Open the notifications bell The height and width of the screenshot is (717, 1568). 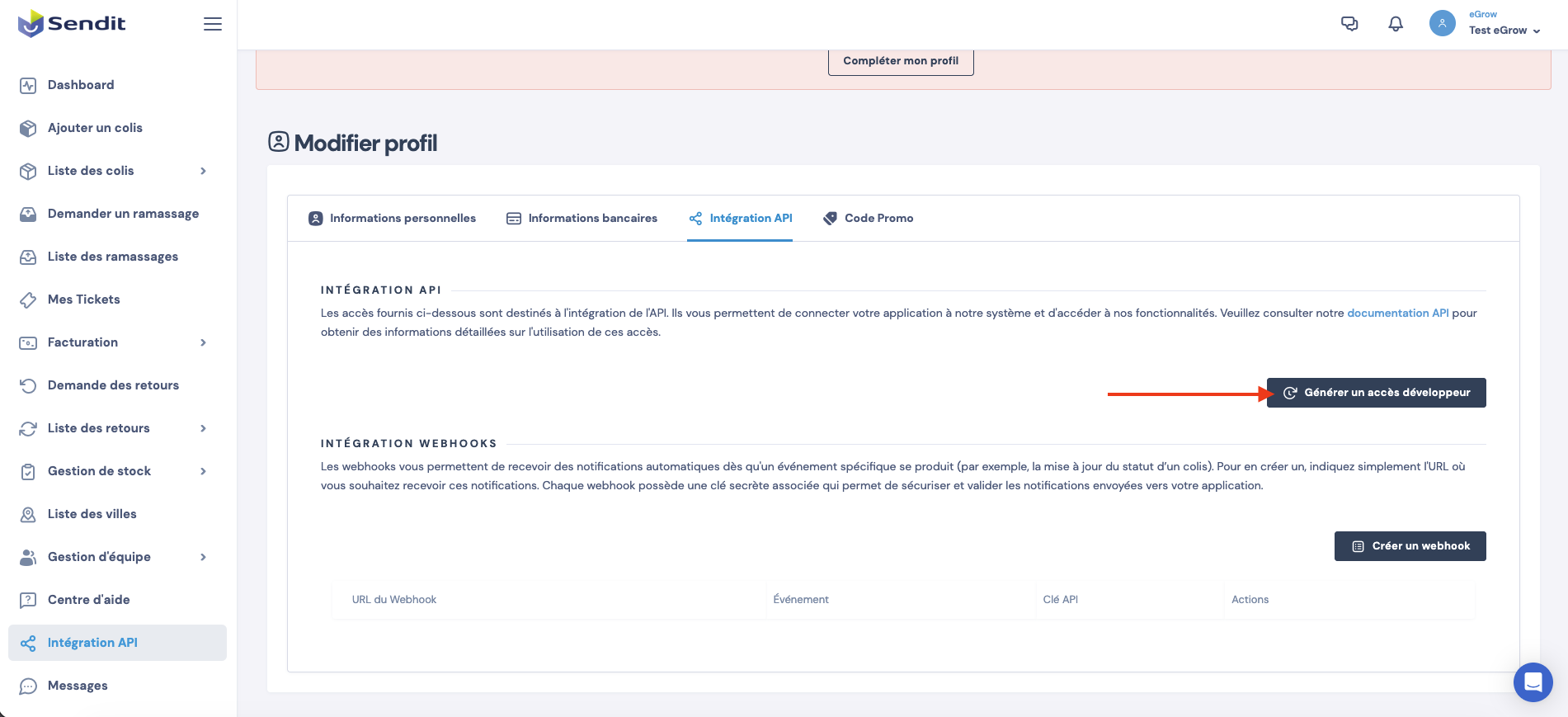(1396, 24)
